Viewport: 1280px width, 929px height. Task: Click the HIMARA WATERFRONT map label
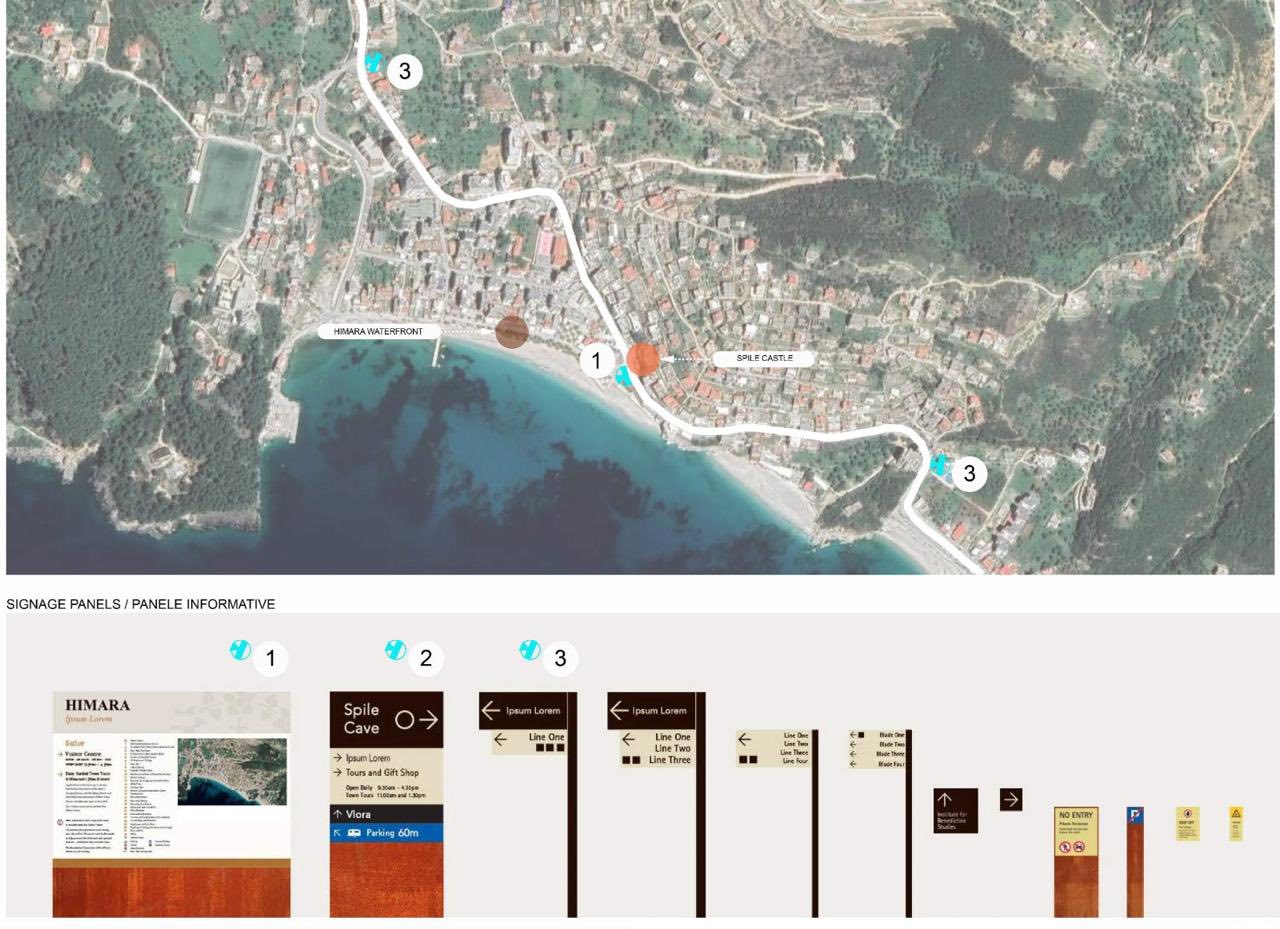coord(378,331)
